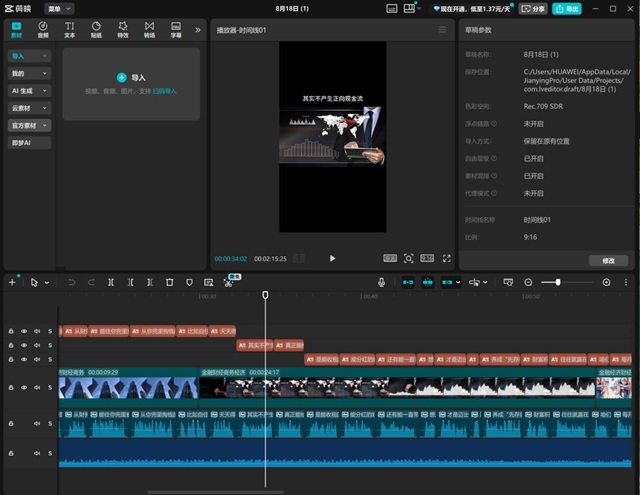Click the 导出 export button
The width and height of the screenshot is (640, 495).
coord(567,9)
